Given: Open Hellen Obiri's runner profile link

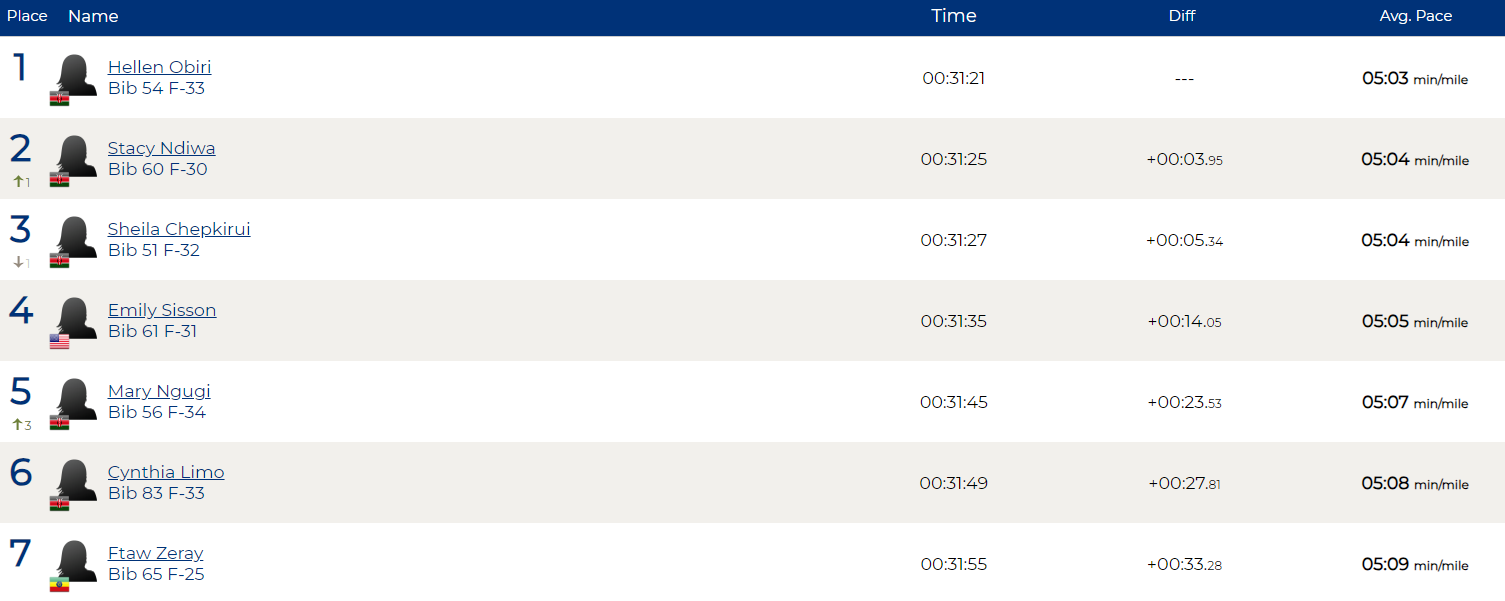Looking at the screenshot, I should pos(159,67).
